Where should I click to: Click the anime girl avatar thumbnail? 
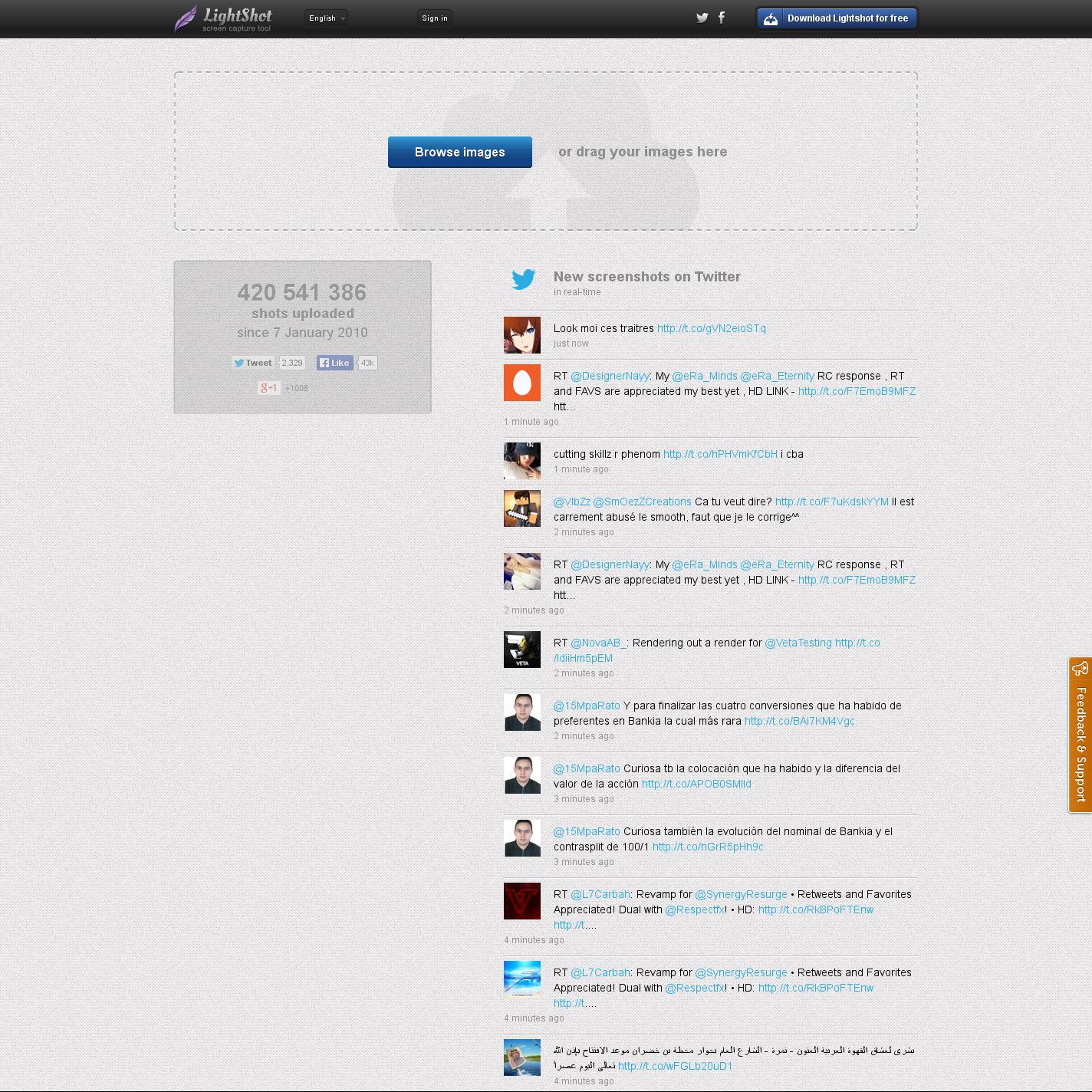point(522,335)
